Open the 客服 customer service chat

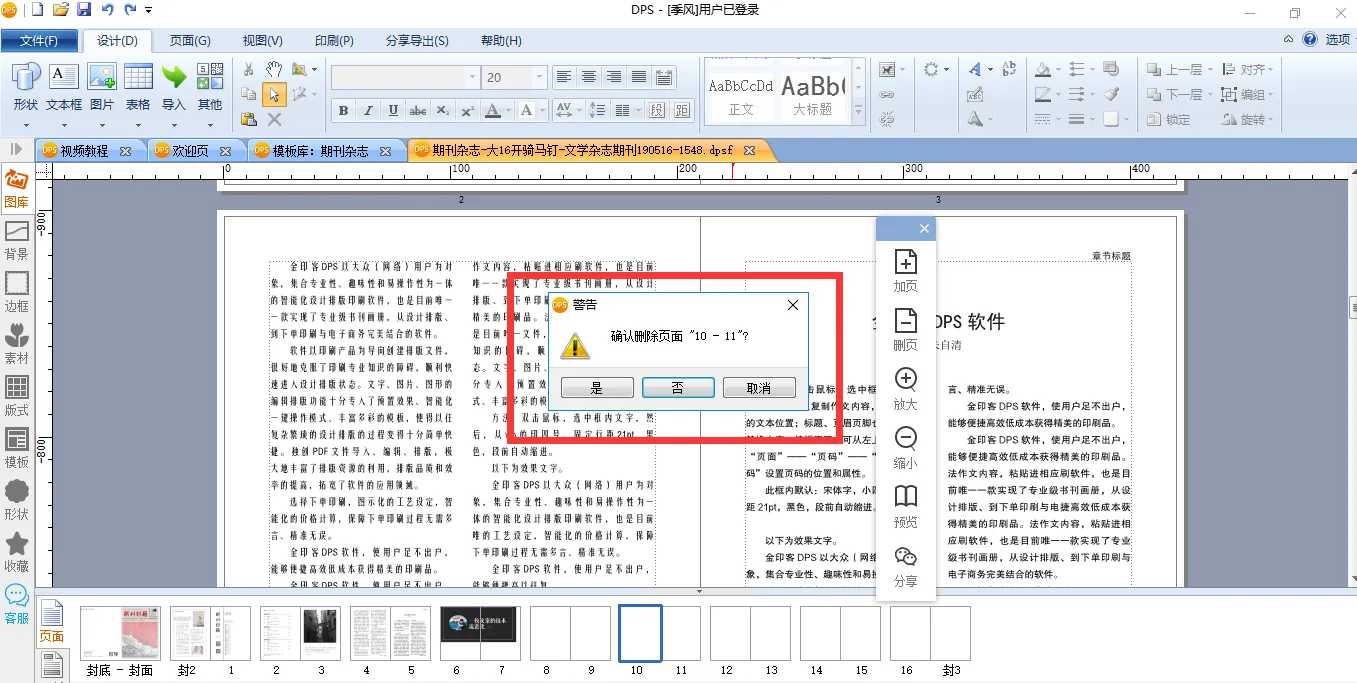tap(16, 605)
